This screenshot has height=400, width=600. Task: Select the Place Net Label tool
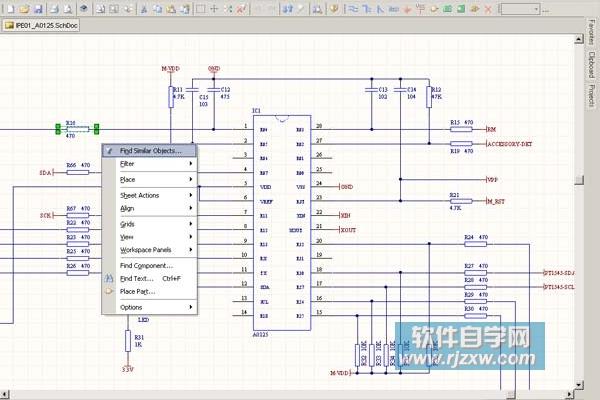tap(393, 8)
